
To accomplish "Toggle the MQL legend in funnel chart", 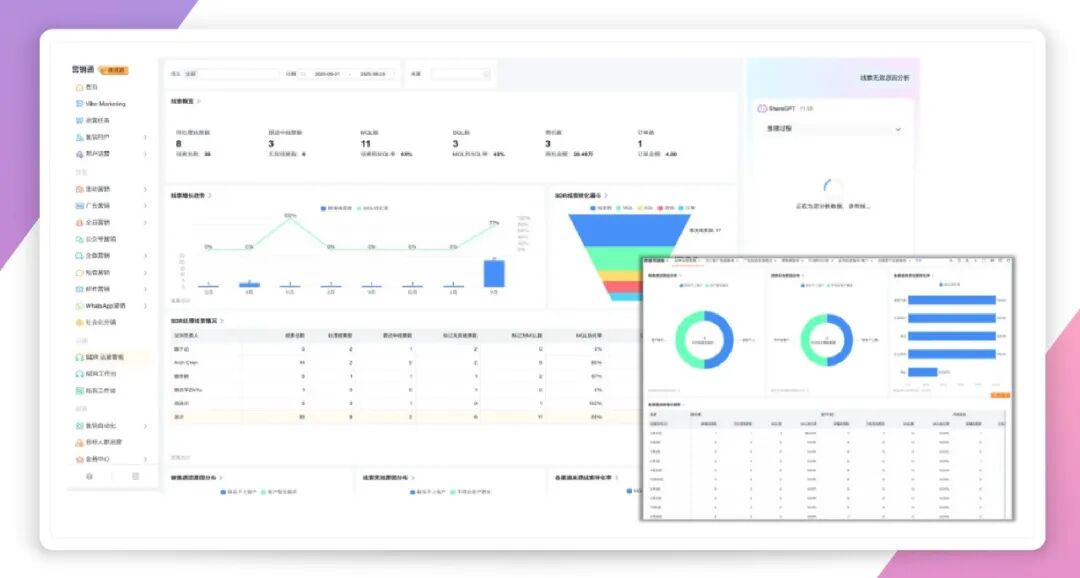I will point(620,208).
